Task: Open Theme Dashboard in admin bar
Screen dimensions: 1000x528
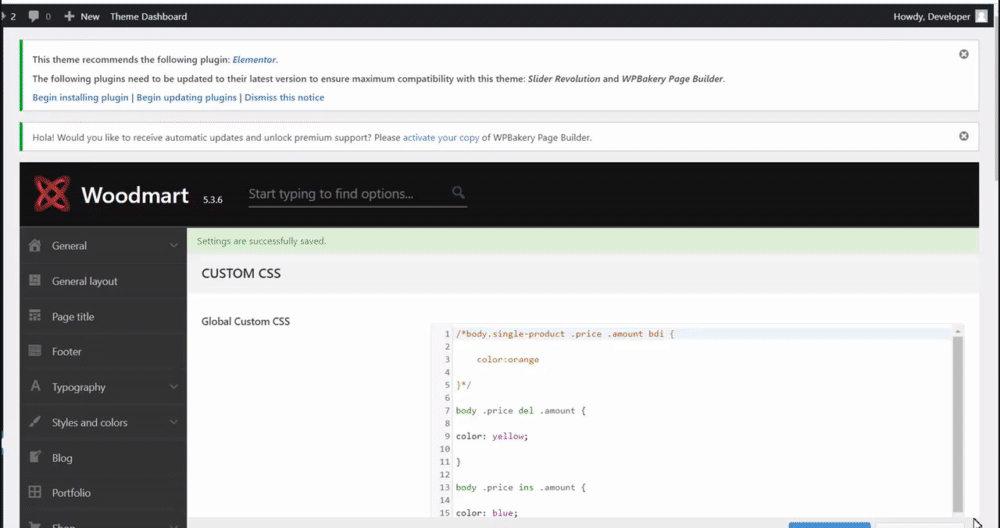Action: 149,17
